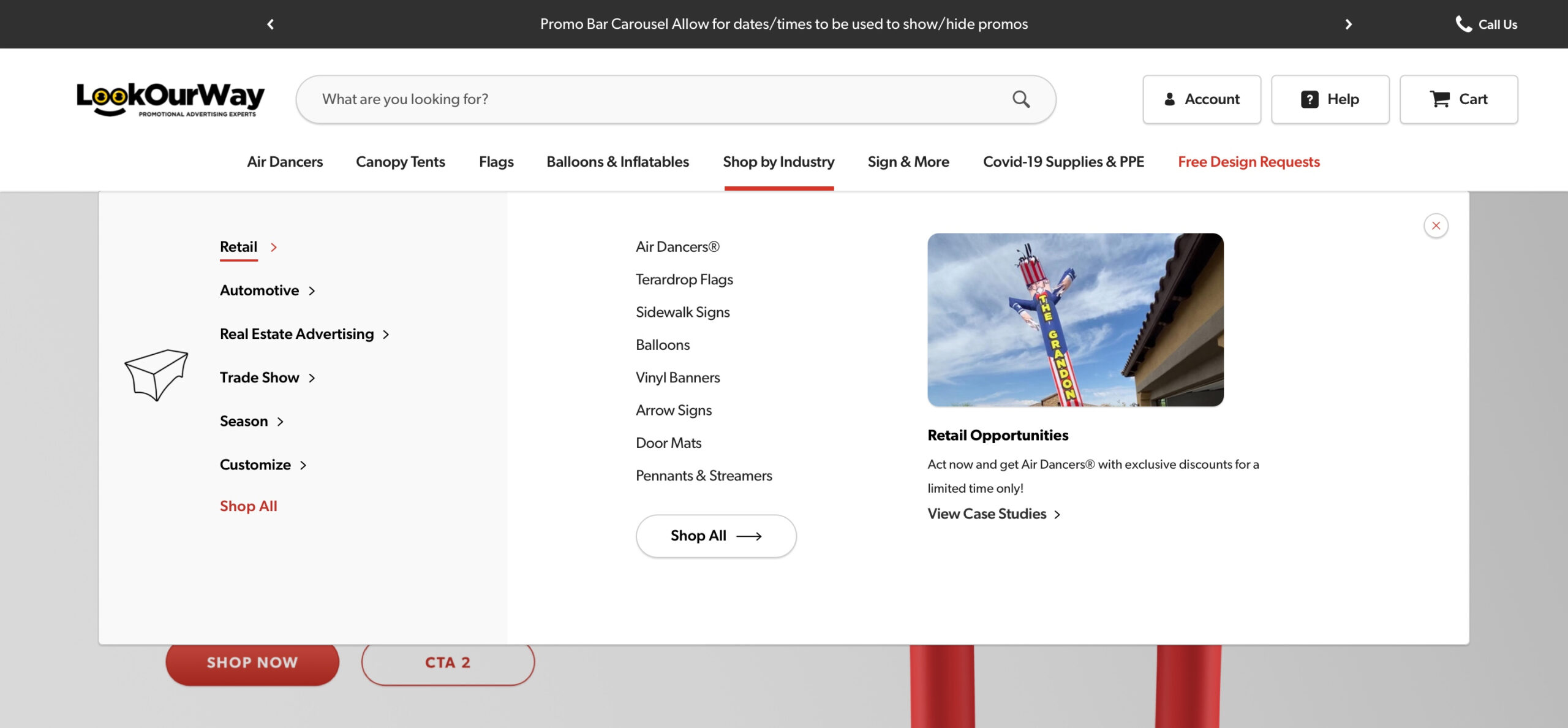Open the Cart button
1568x728 pixels.
[1458, 99]
